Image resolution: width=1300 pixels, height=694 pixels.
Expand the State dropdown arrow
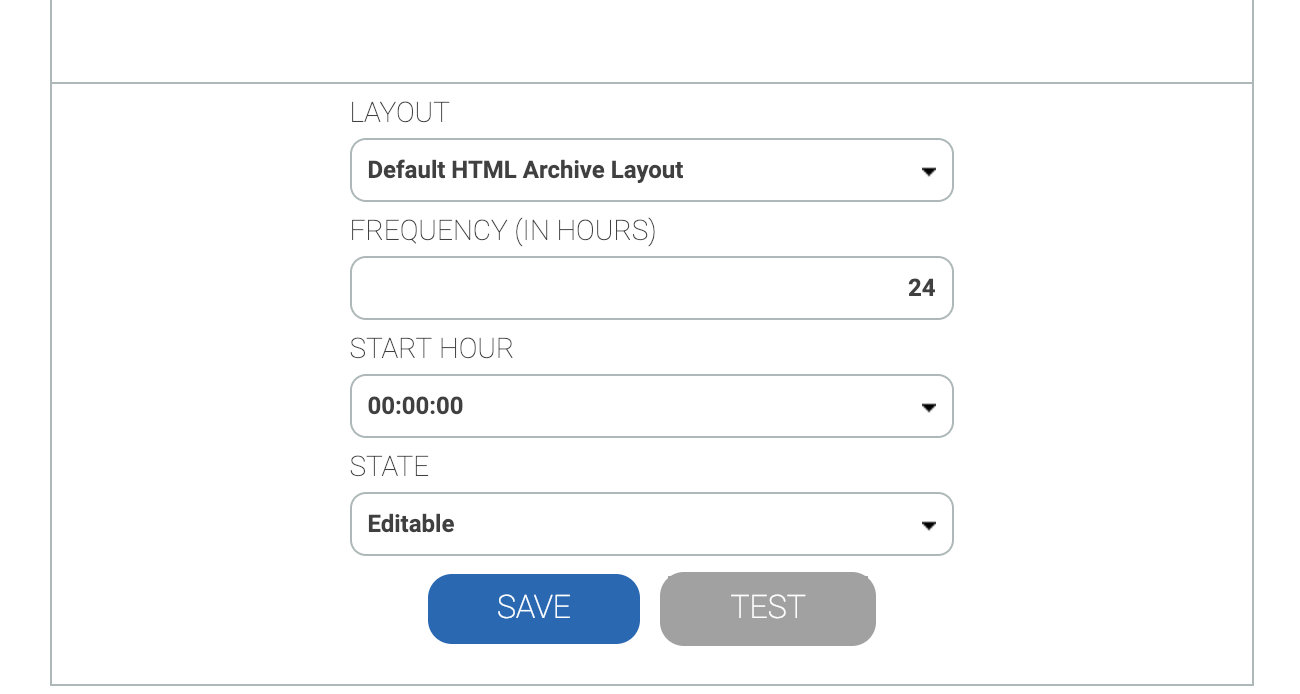[x=928, y=525]
